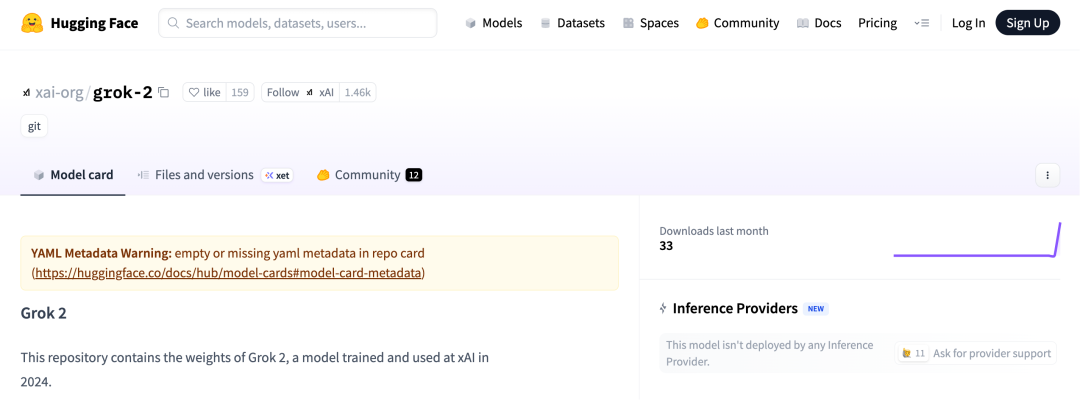Open the Datasets navigation item

[x=572, y=23]
